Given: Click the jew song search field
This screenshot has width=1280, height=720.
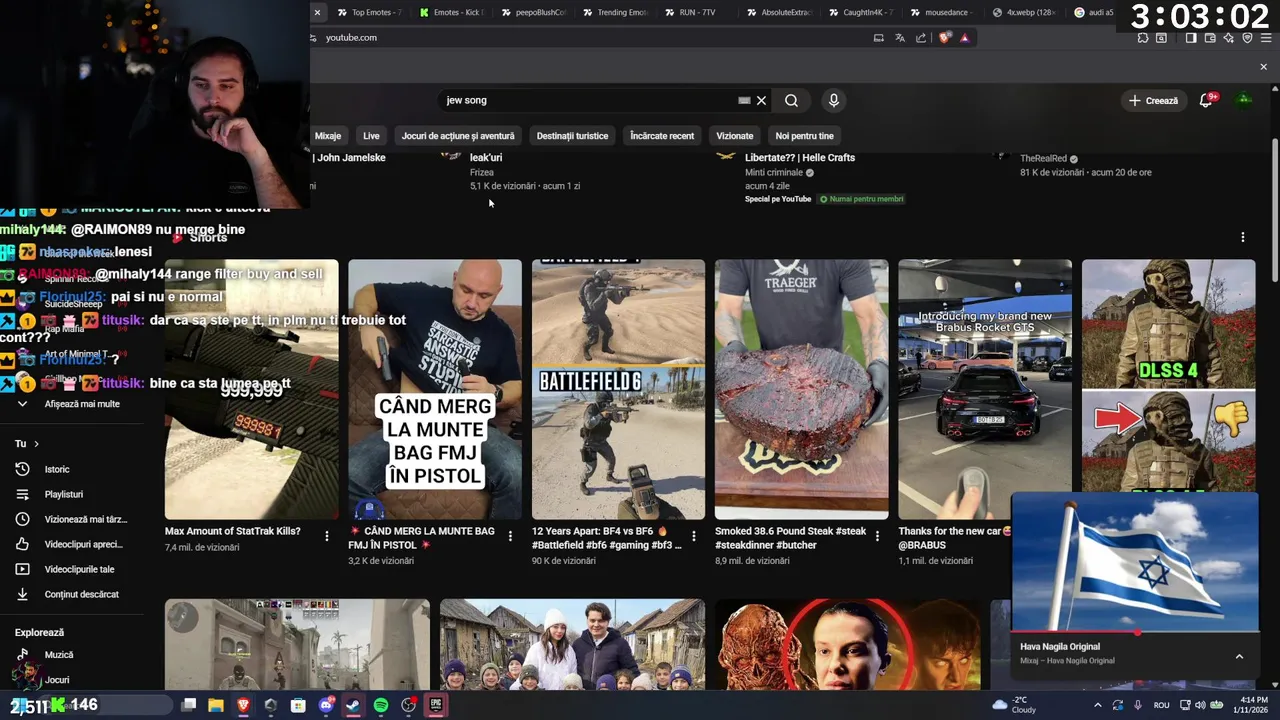Looking at the screenshot, I should (x=590, y=100).
